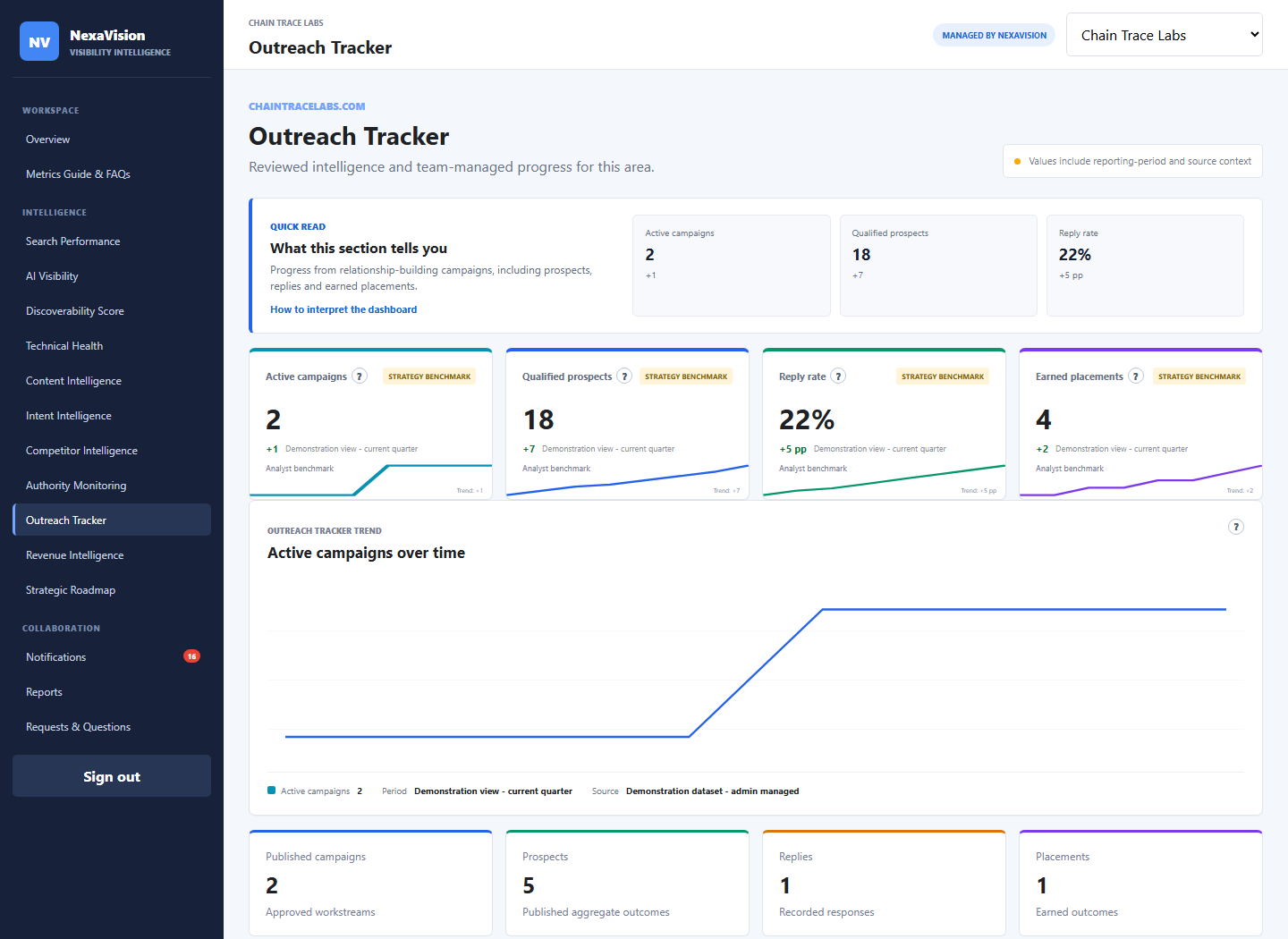
Task: Click Reply rate sparkline chart
Action: tap(884, 480)
